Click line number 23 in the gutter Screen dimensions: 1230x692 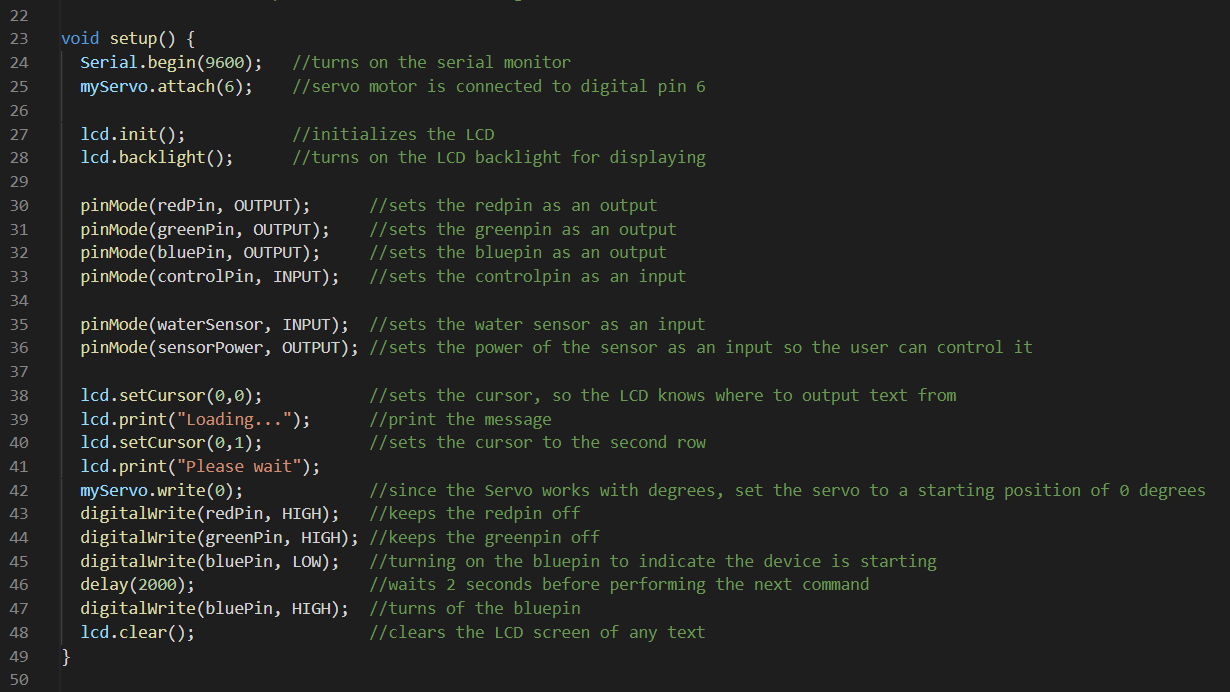click(x=19, y=39)
